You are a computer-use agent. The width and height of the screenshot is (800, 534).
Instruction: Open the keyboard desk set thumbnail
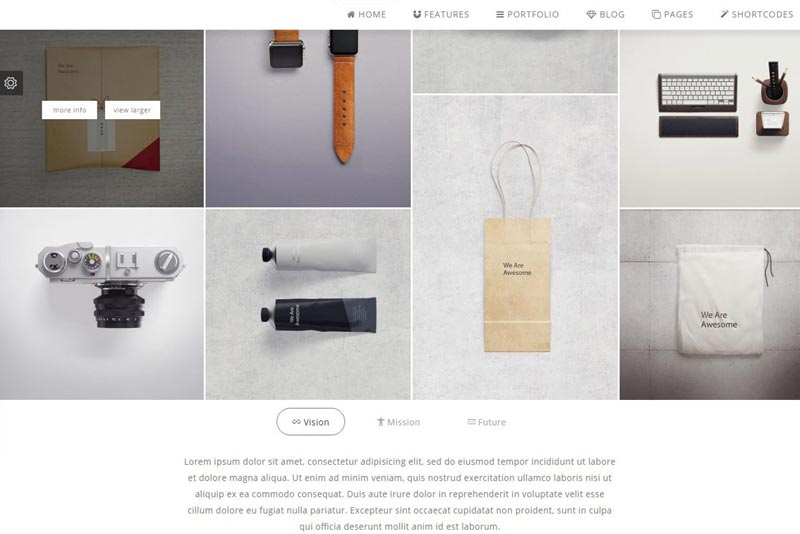[710, 118]
